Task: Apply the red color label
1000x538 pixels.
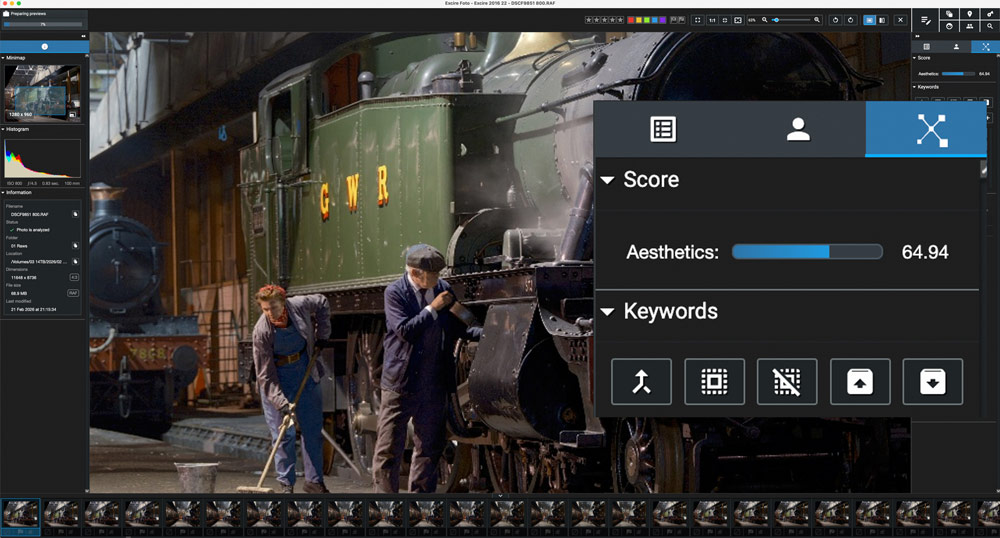Action: pyautogui.click(x=631, y=20)
